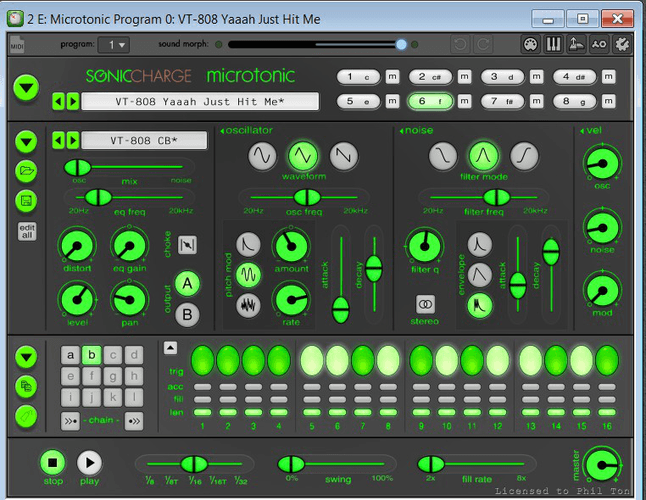
Task: Click the sound morph slider handle
Action: click(401, 44)
